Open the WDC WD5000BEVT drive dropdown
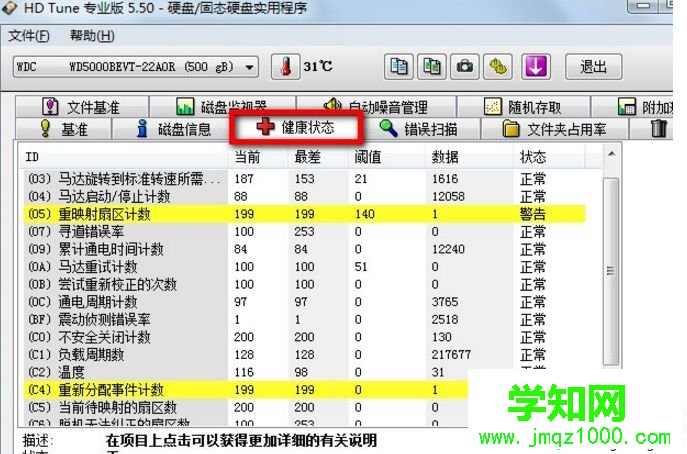The image size is (687, 454). pos(135,67)
